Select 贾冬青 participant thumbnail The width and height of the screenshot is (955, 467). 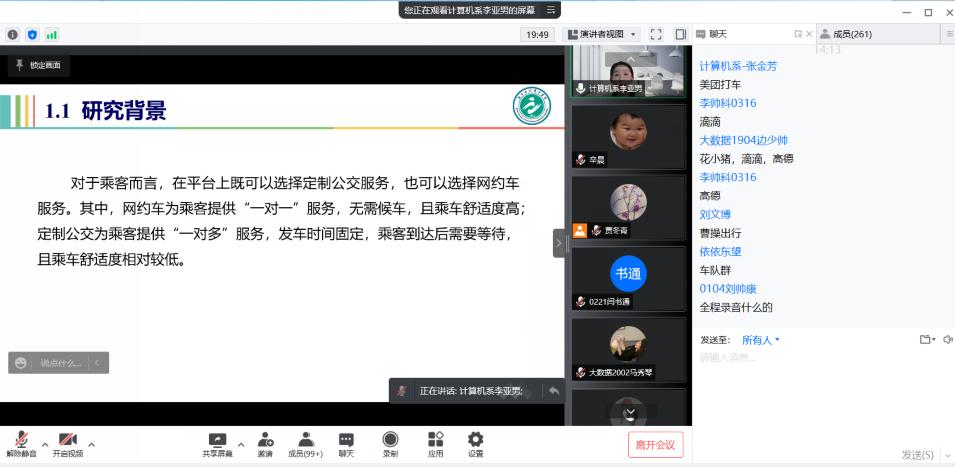tap(629, 208)
